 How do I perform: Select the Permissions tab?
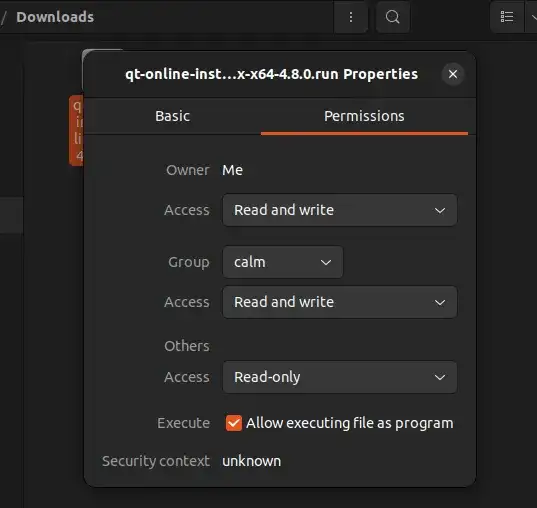[x=364, y=116]
